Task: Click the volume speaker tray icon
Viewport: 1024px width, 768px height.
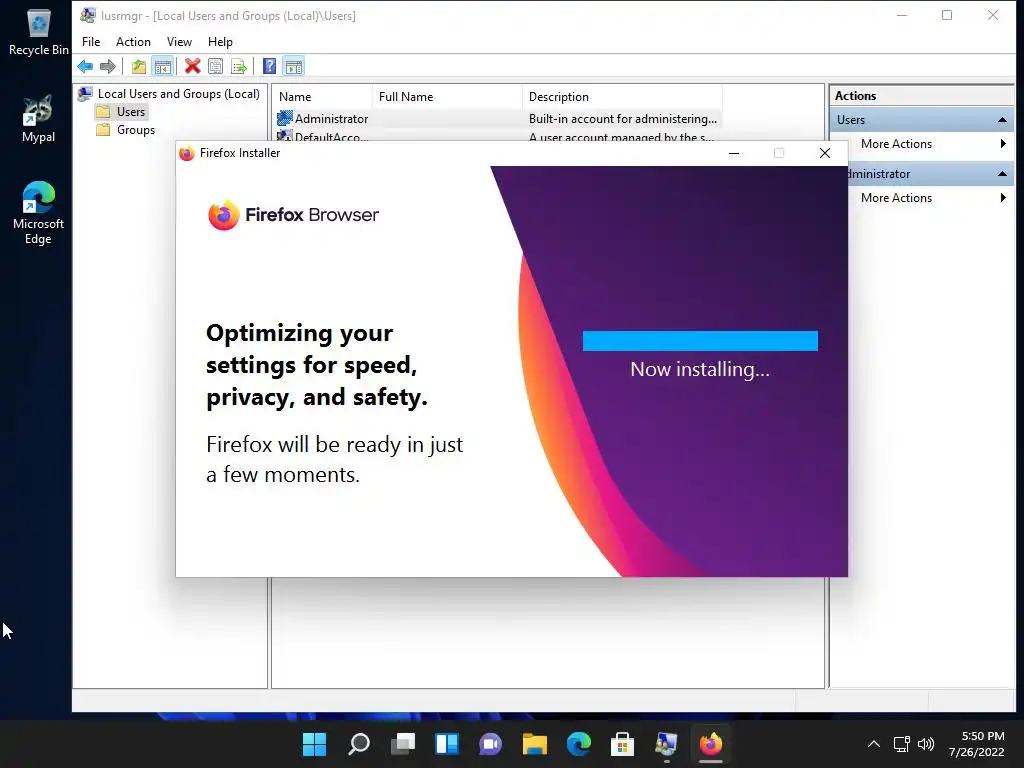Action: point(925,744)
